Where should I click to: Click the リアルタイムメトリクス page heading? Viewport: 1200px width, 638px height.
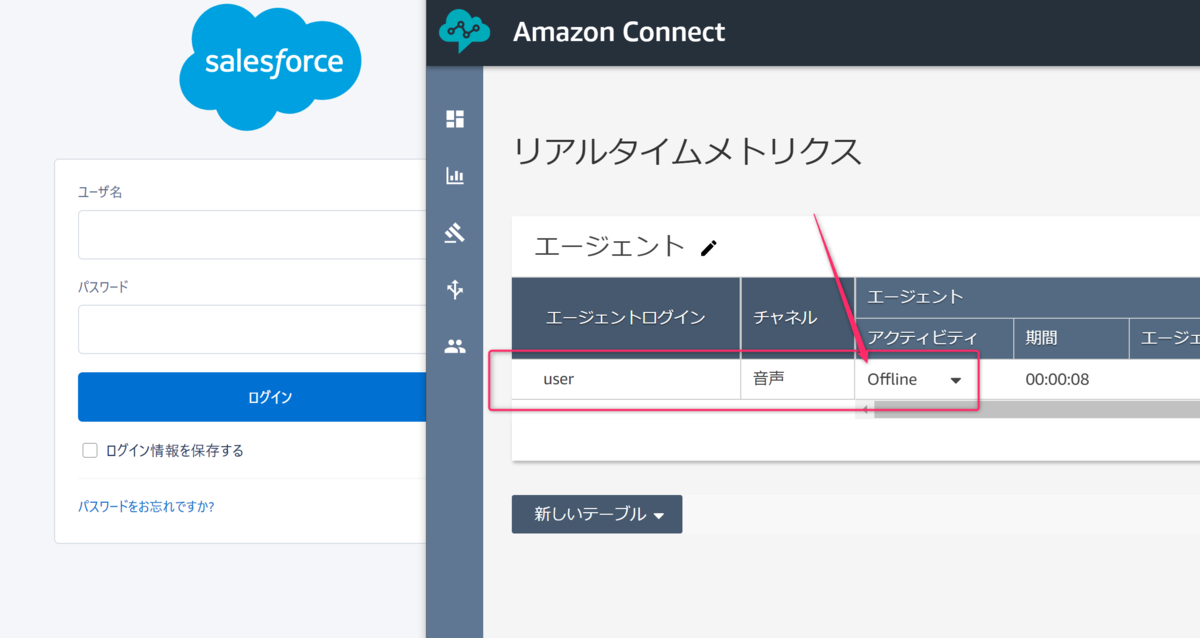point(687,151)
